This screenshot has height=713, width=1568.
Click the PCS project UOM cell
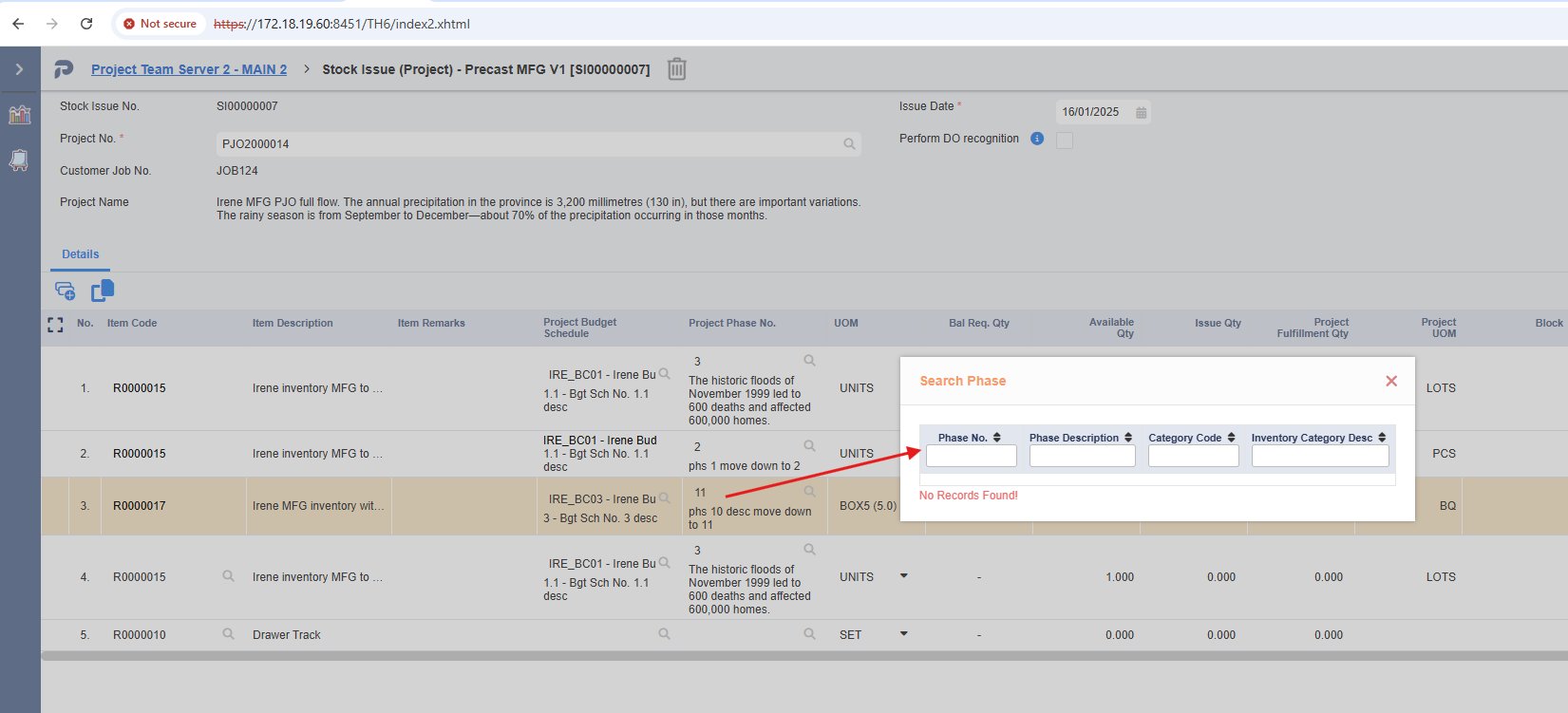[x=1444, y=454]
